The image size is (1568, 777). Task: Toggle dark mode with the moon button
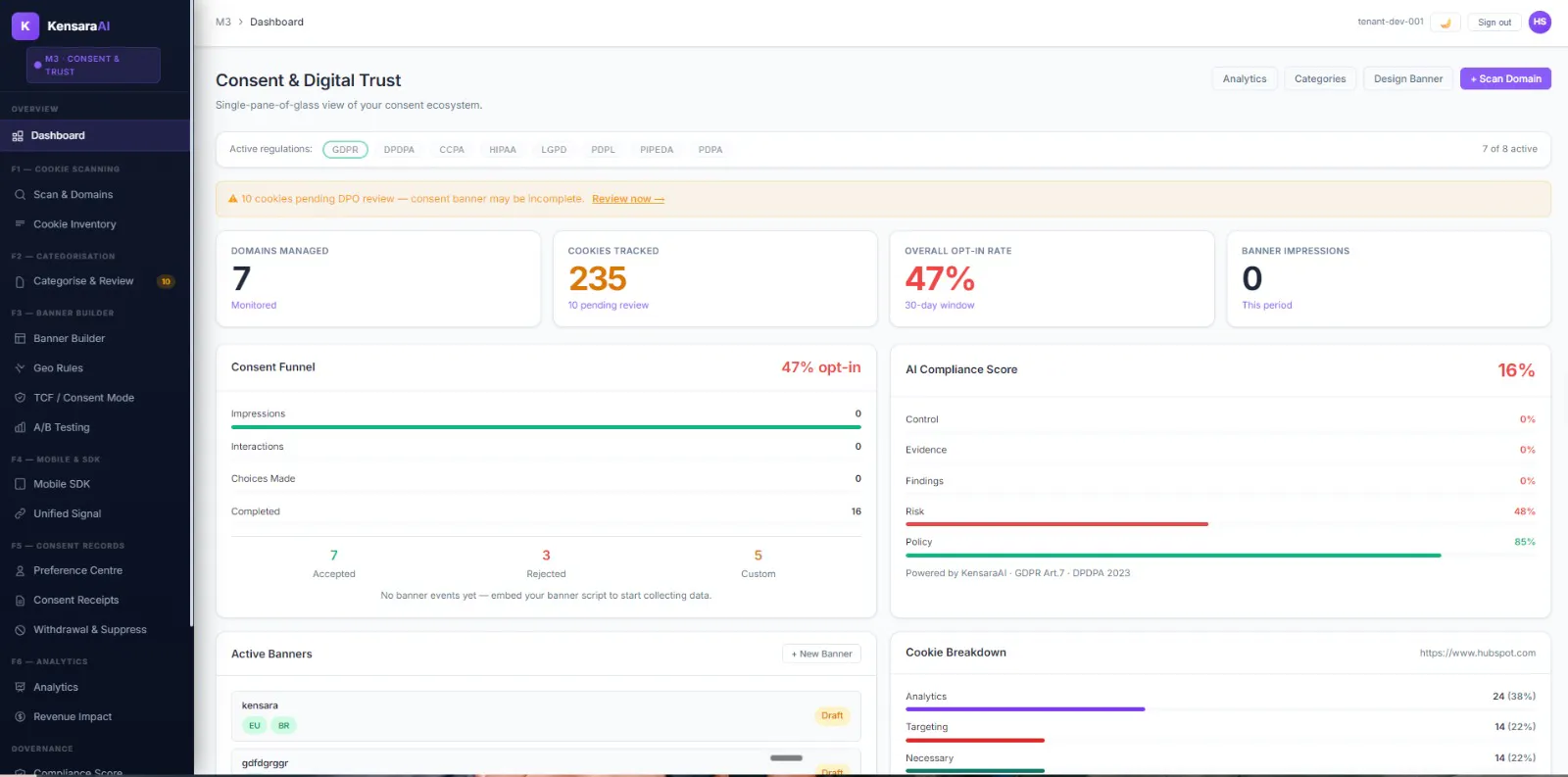coord(1445,23)
